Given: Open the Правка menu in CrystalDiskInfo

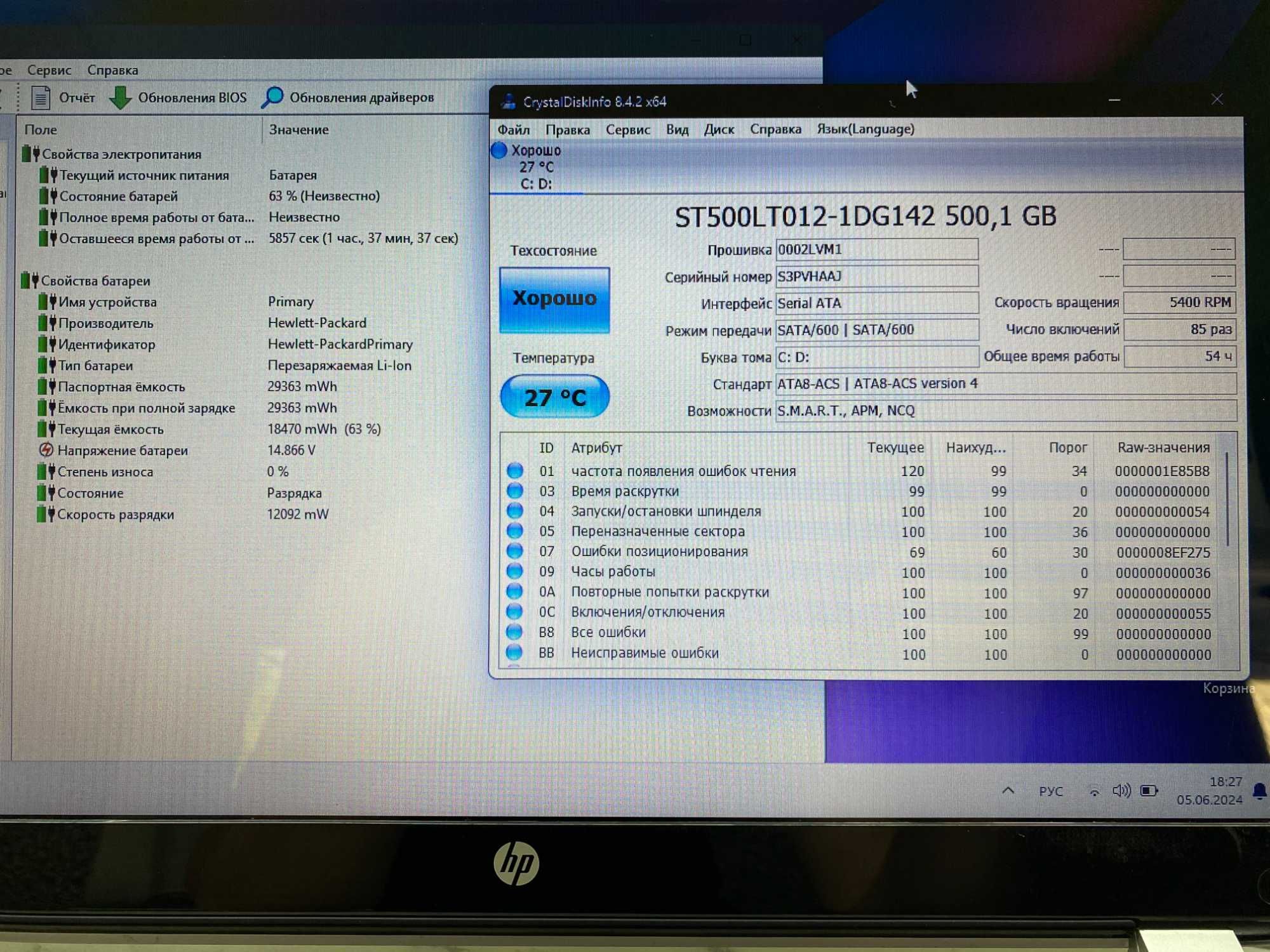Looking at the screenshot, I should pos(567,129).
